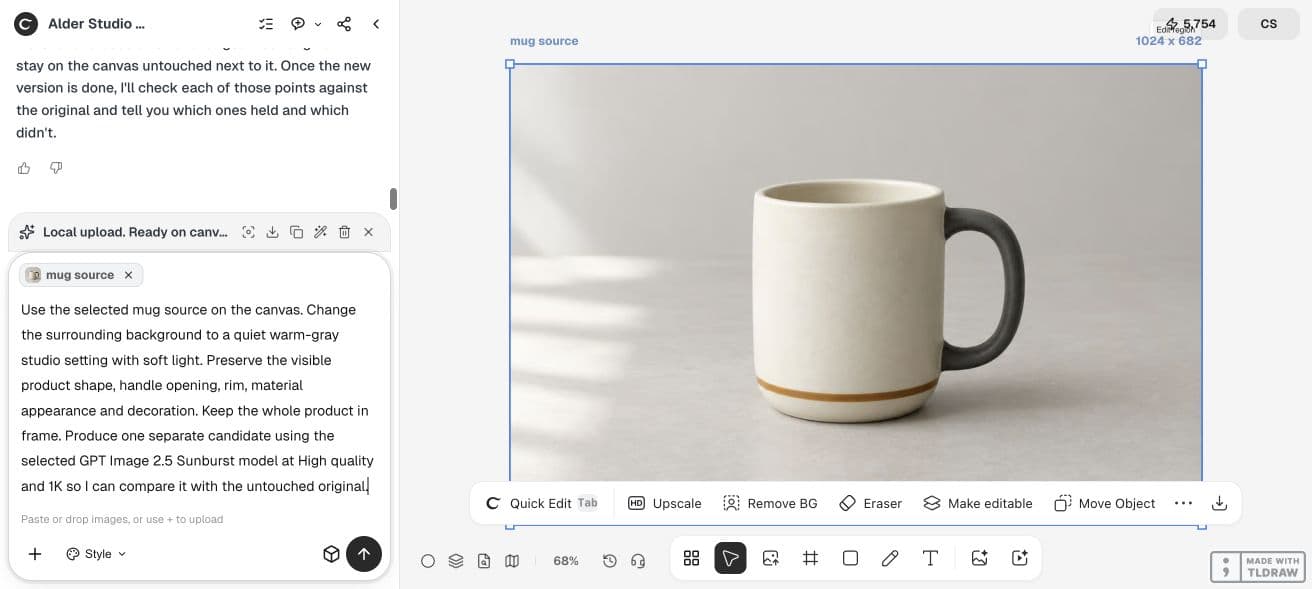1312x589 pixels.
Task: Add an attachment with the plus button
Action: coord(35,554)
